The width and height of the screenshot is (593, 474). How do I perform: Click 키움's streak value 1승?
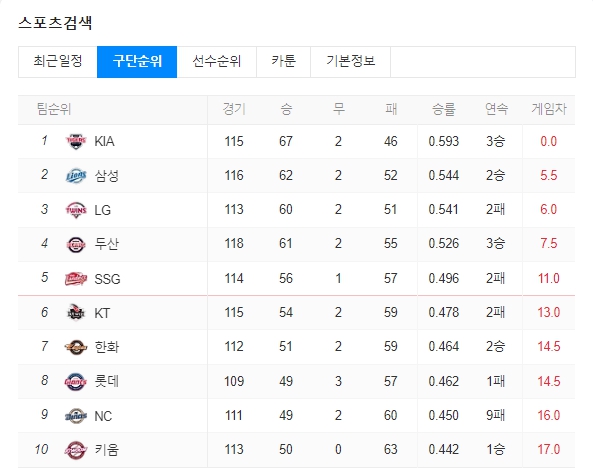coord(495,449)
